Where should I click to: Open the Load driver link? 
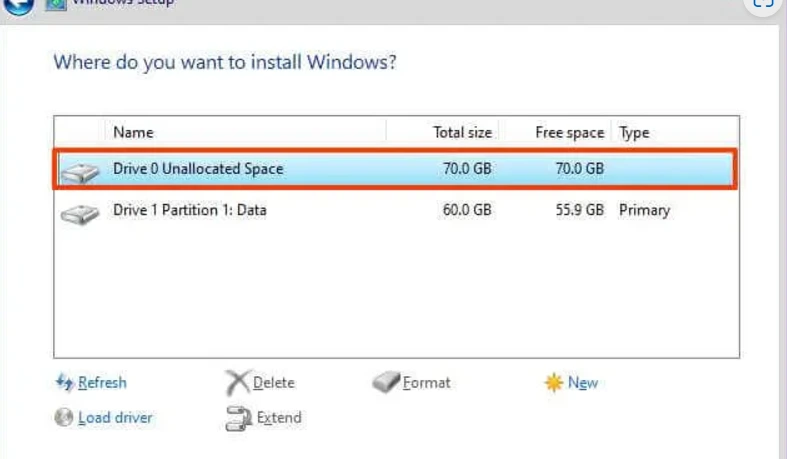(115, 418)
